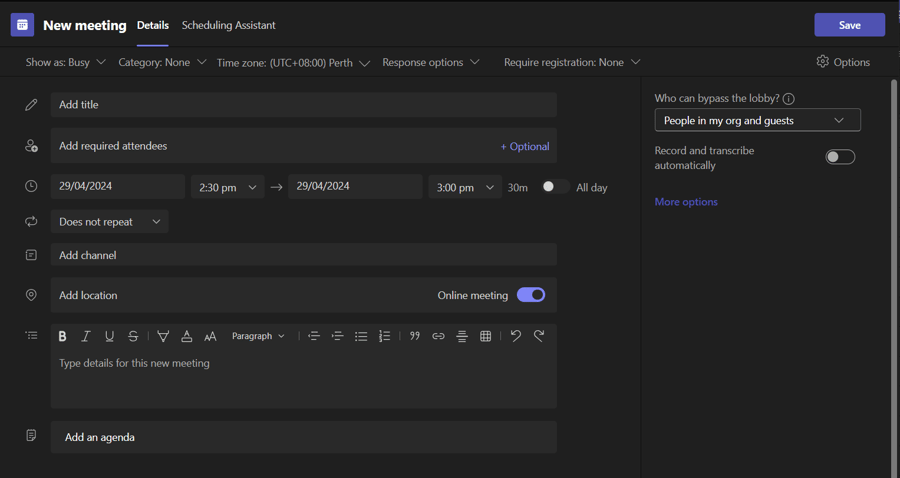Decrease indent in details editor
Viewport: 900px width, 478px height.
313,336
